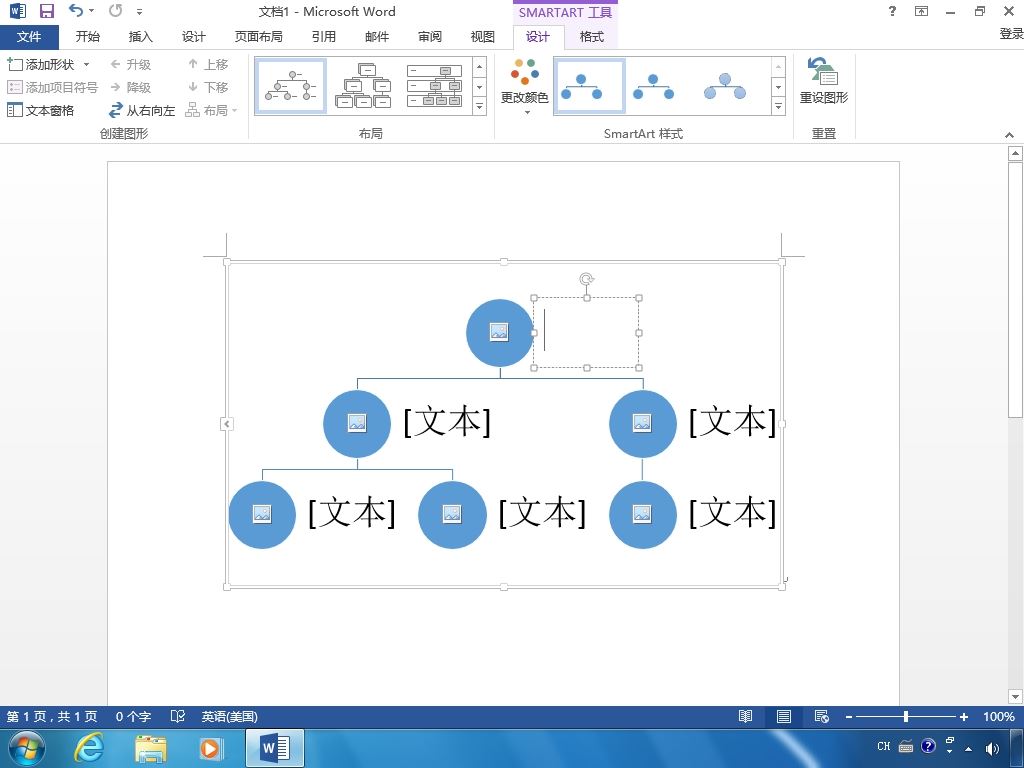Click bottom-left circle picture placeholder

point(262,515)
